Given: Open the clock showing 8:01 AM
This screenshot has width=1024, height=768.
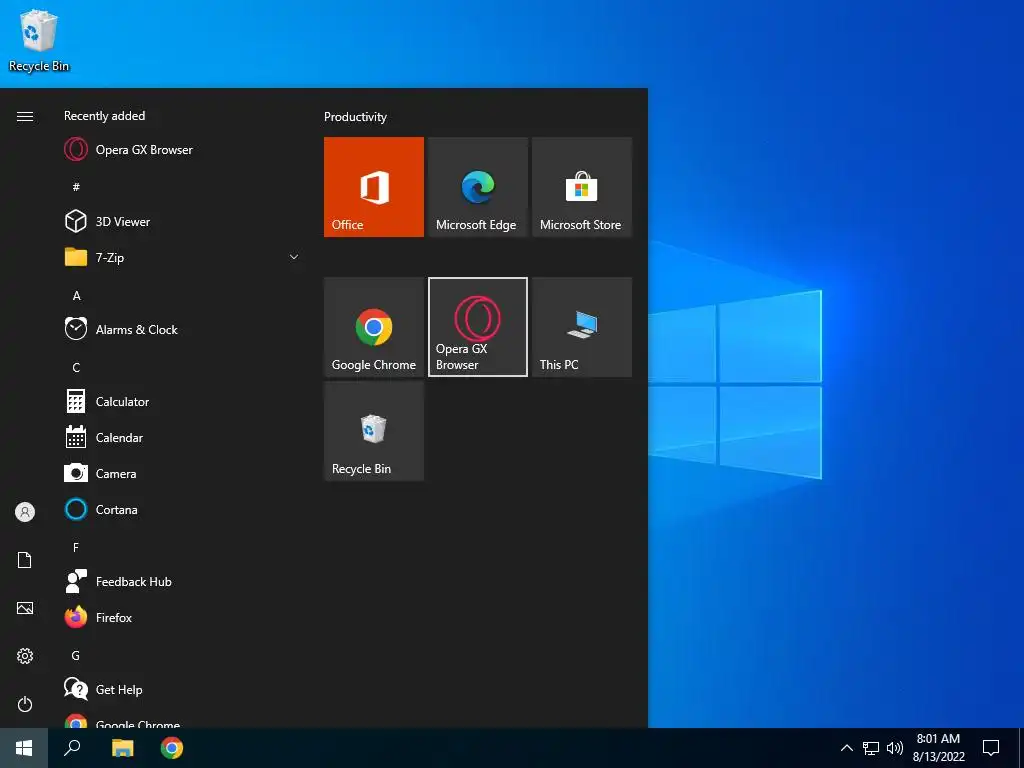Looking at the screenshot, I should (938, 748).
